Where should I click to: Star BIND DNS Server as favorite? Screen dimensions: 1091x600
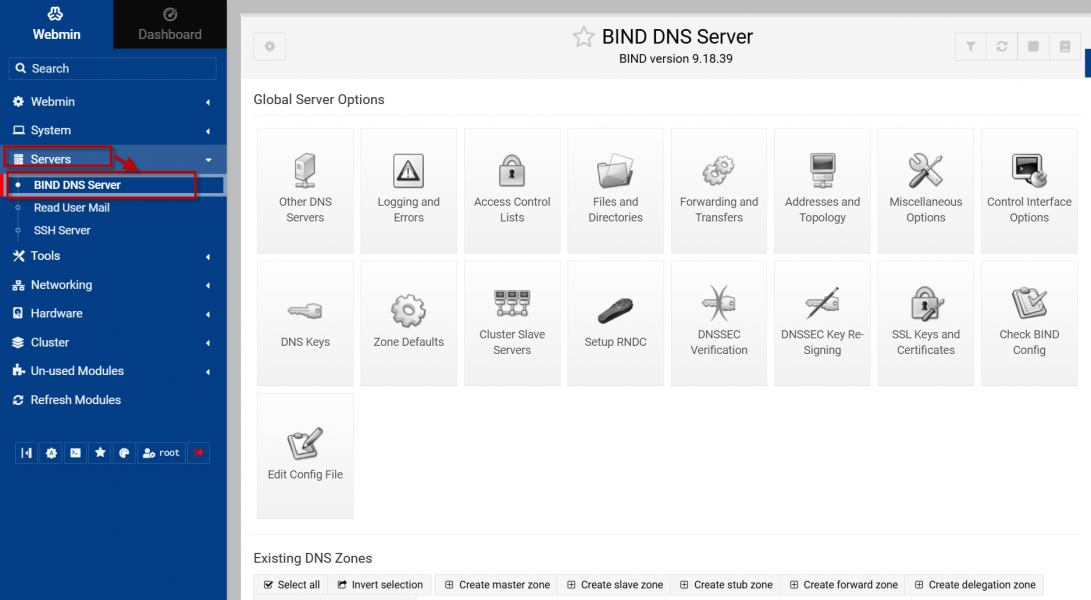(x=583, y=37)
